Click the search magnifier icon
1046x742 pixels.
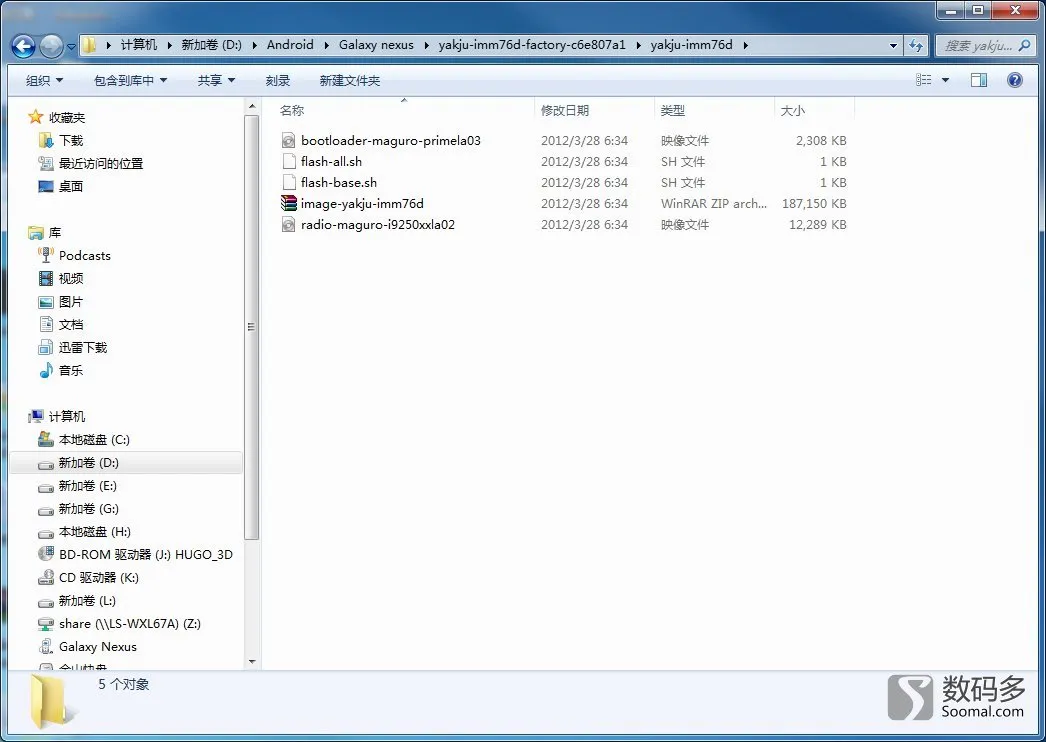coord(1025,45)
